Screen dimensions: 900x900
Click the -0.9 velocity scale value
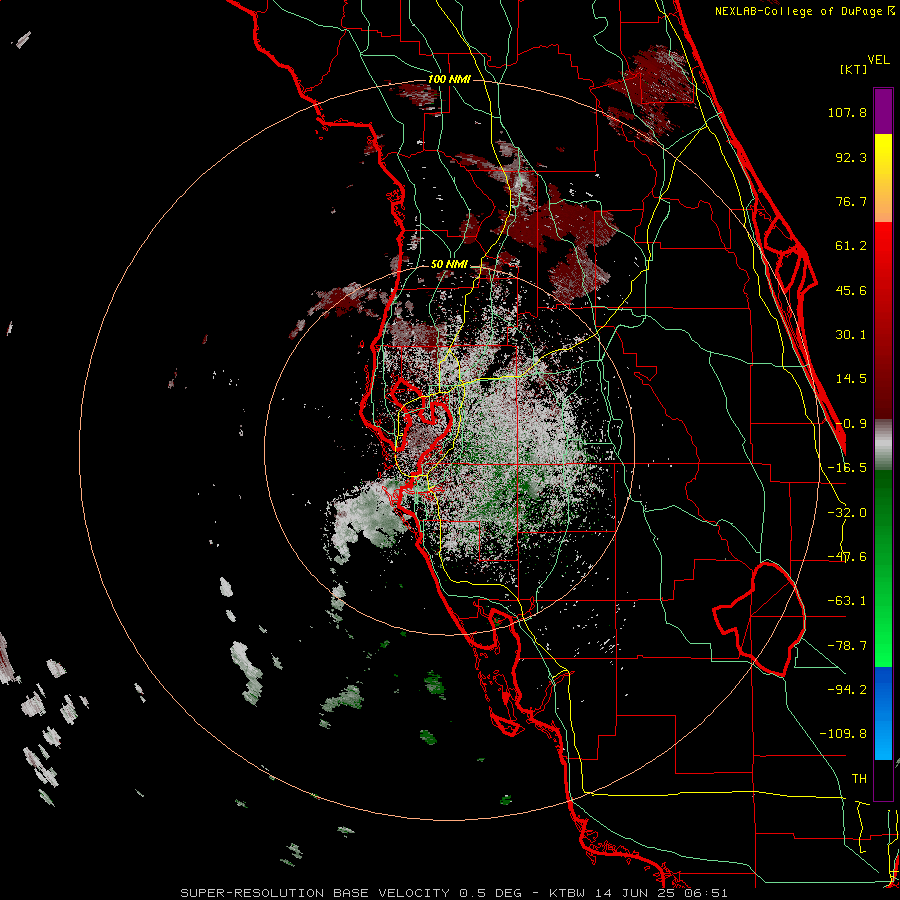tap(851, 424)
